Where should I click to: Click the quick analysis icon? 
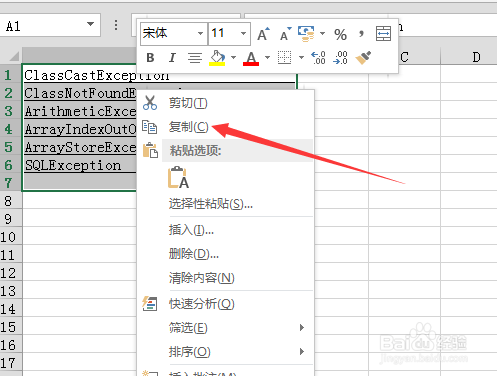click(x=150, y=303)
